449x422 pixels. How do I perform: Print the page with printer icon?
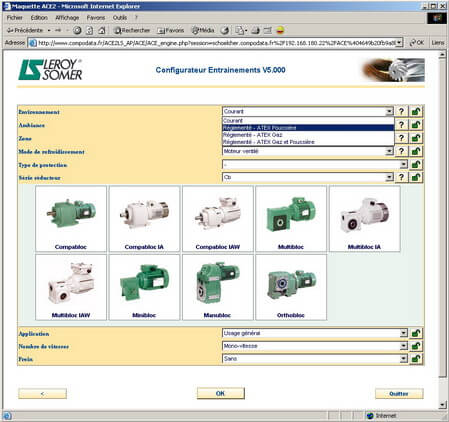click(x=255, y=30)
